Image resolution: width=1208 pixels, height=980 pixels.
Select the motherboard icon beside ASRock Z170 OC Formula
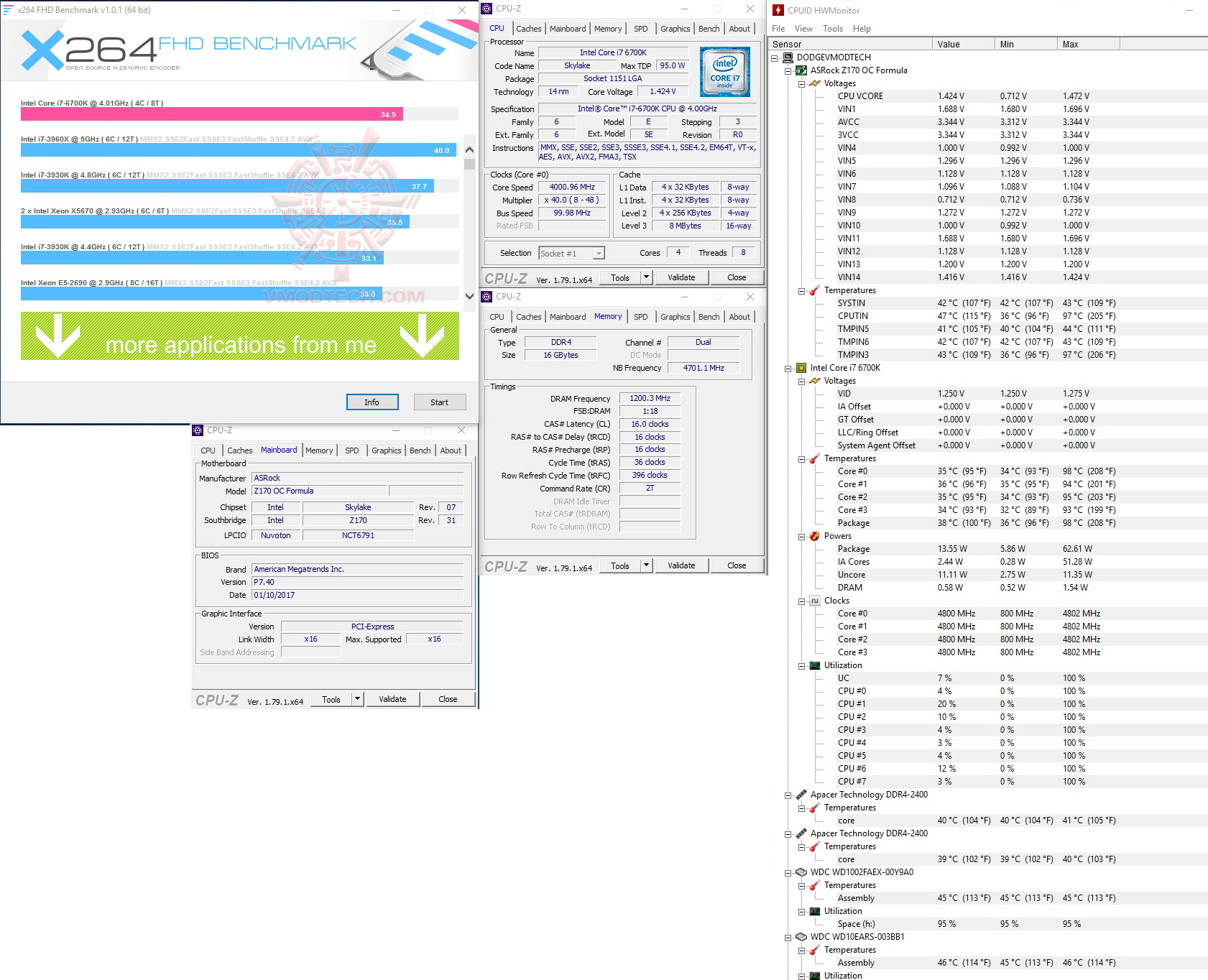click(x=801, y=70)
